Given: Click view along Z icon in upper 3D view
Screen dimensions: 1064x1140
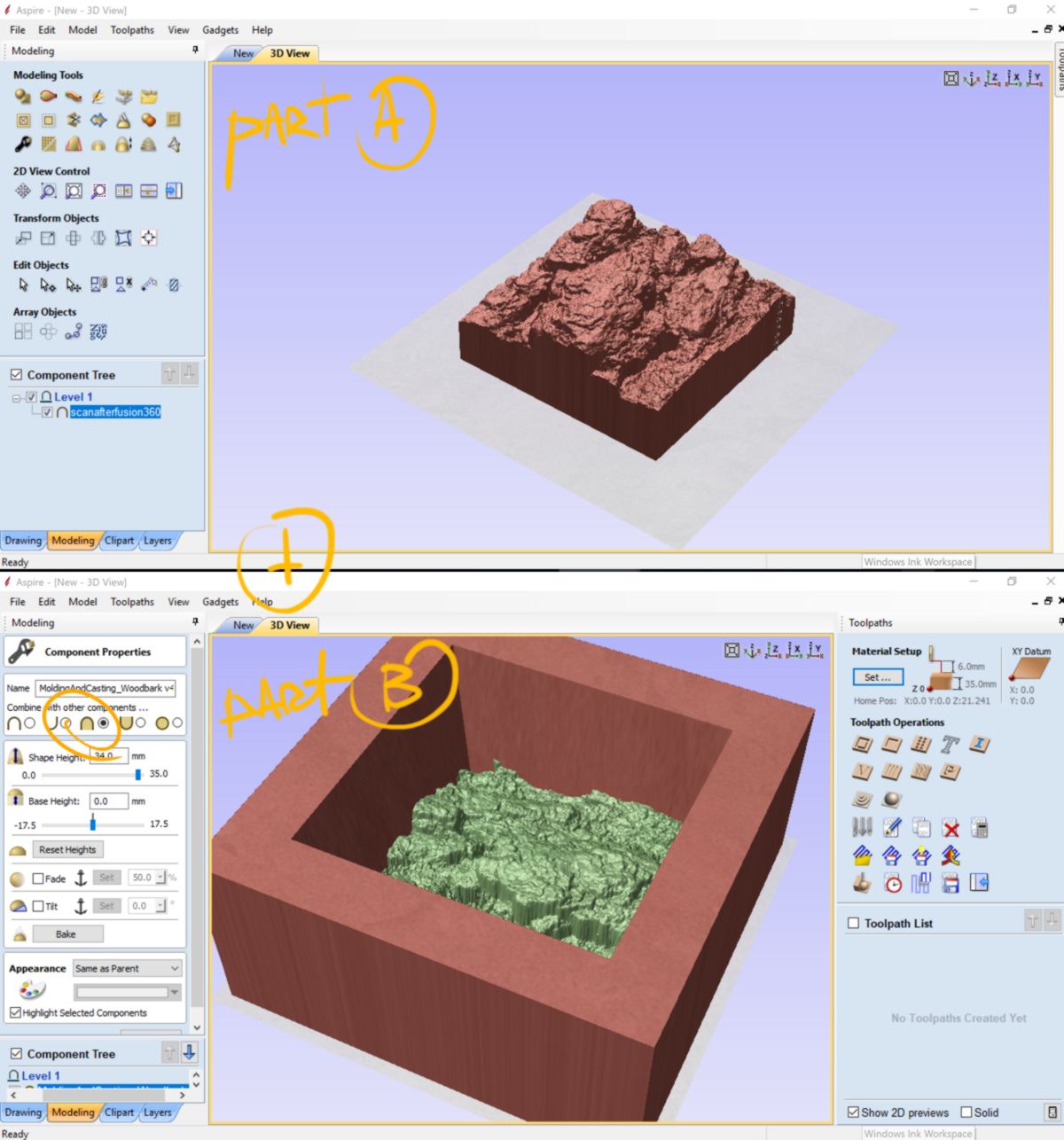Looking at the screenshot, I should click(992, 79).
